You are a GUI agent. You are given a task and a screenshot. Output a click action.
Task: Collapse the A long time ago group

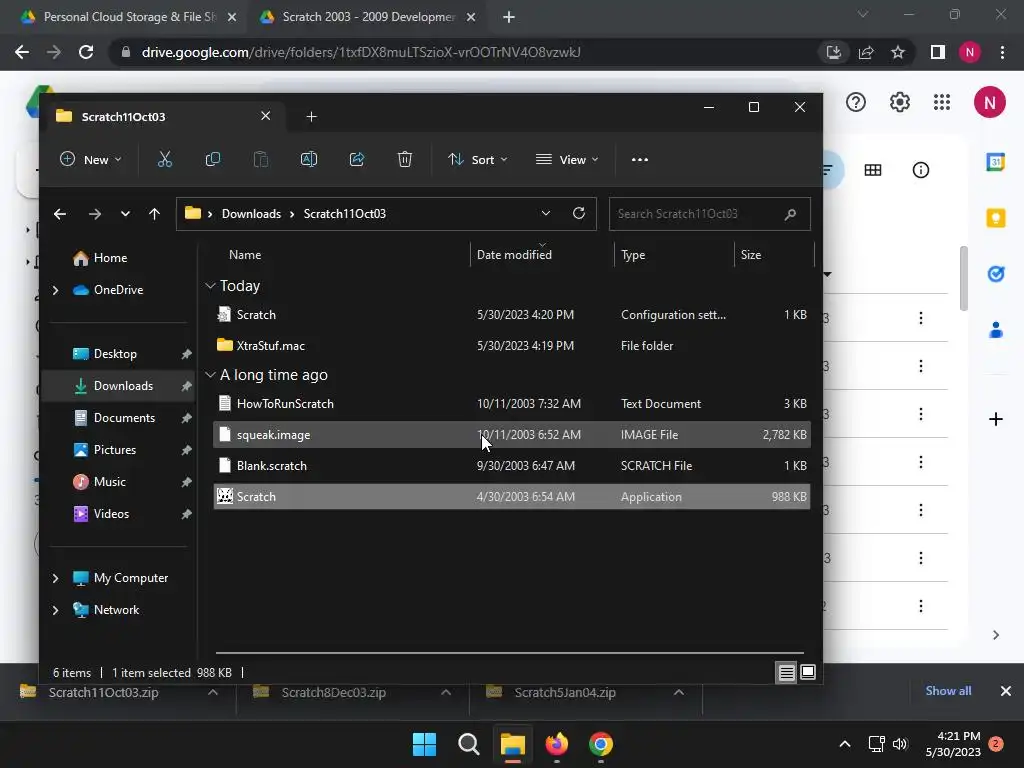click(210, 375)
